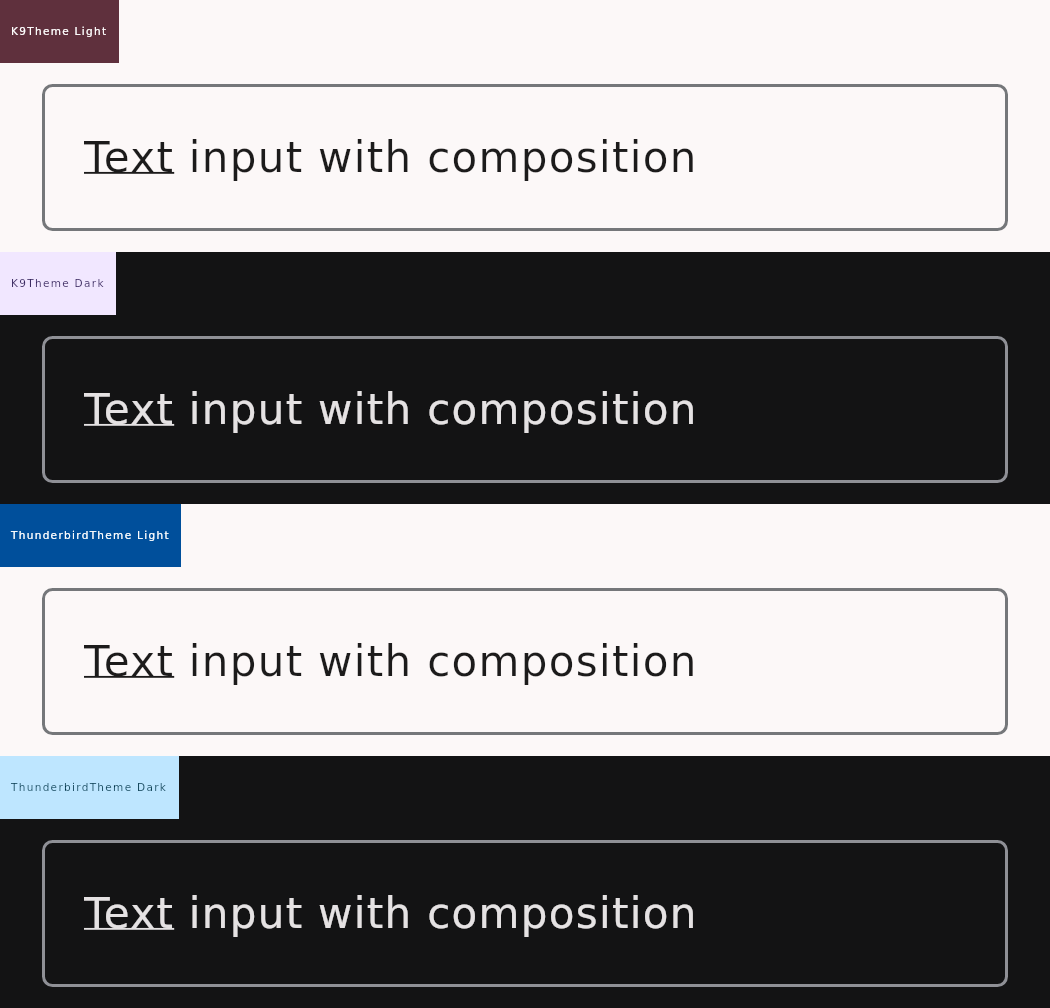Viewport: 1050px width, 1008px height.
Task: Click the K9Theme Light label
Action: [59, 31]
